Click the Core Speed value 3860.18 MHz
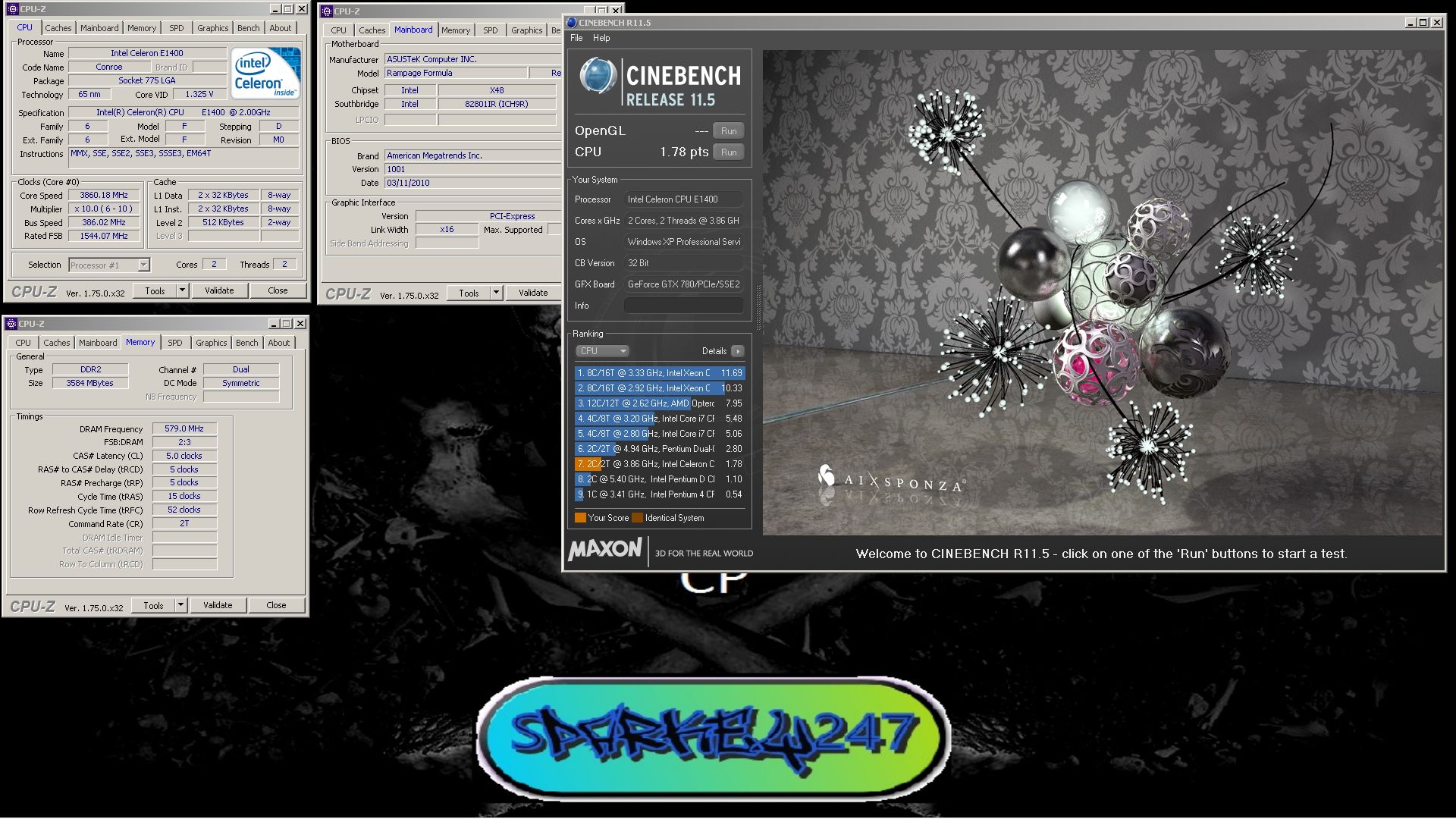Viewport: 1456px width, 819px height. [104, 195]
